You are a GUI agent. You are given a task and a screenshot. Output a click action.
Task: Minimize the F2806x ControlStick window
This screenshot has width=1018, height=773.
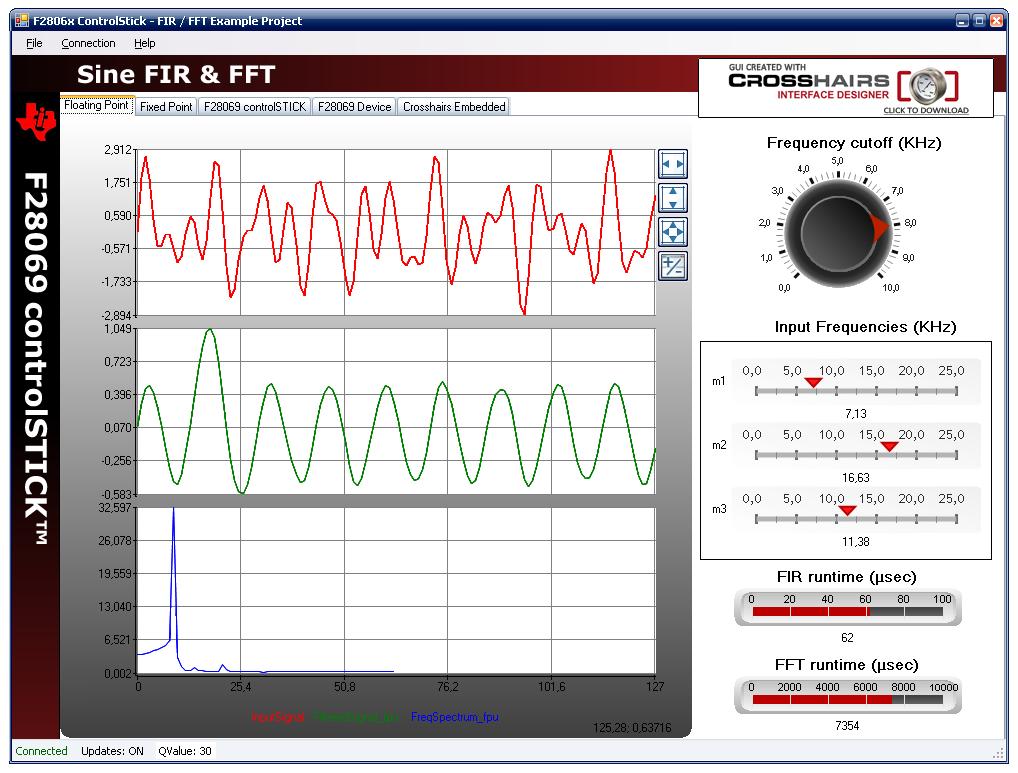coord(963,21)
